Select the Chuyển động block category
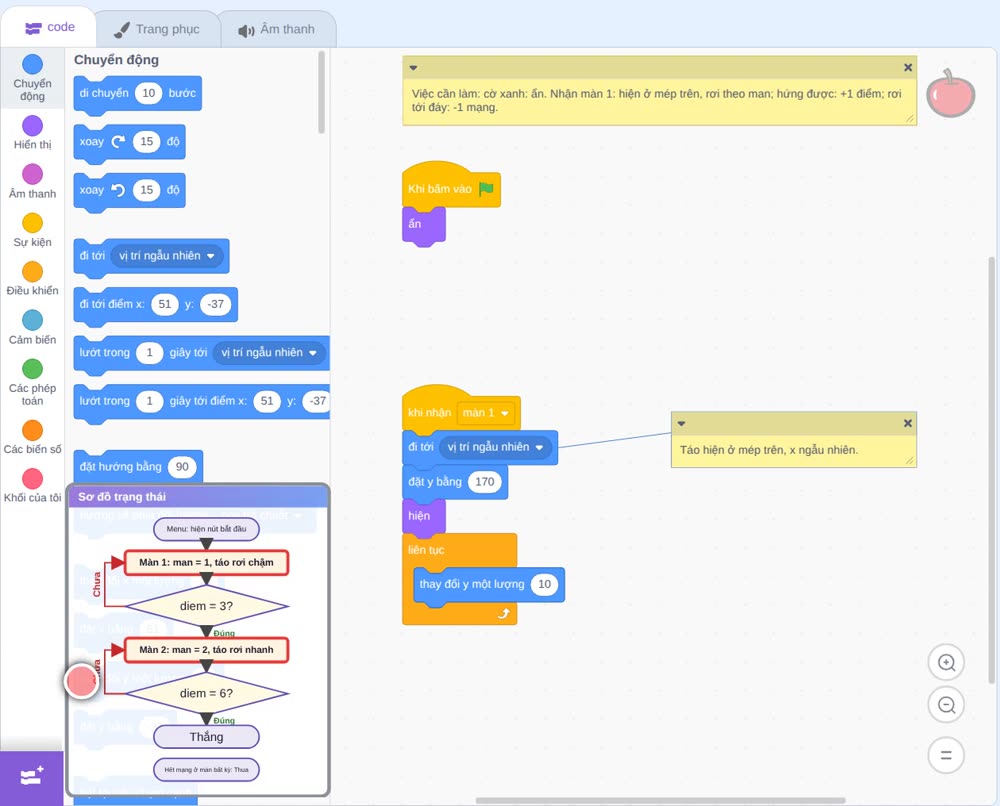The image size is (1000, 806). click(x=33, y=78)
